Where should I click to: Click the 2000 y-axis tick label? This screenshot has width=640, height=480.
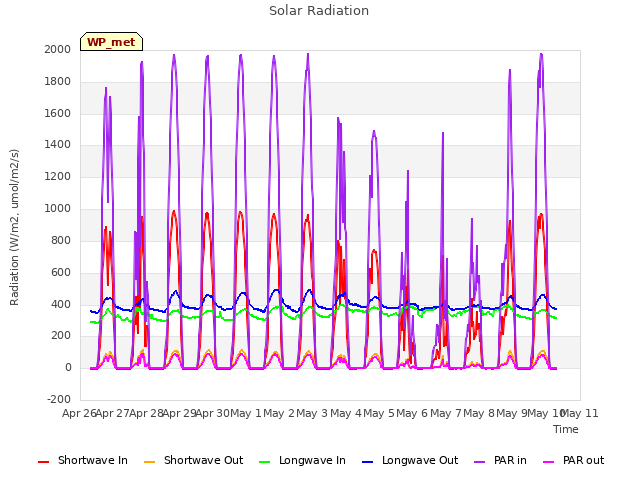[58, 49]
